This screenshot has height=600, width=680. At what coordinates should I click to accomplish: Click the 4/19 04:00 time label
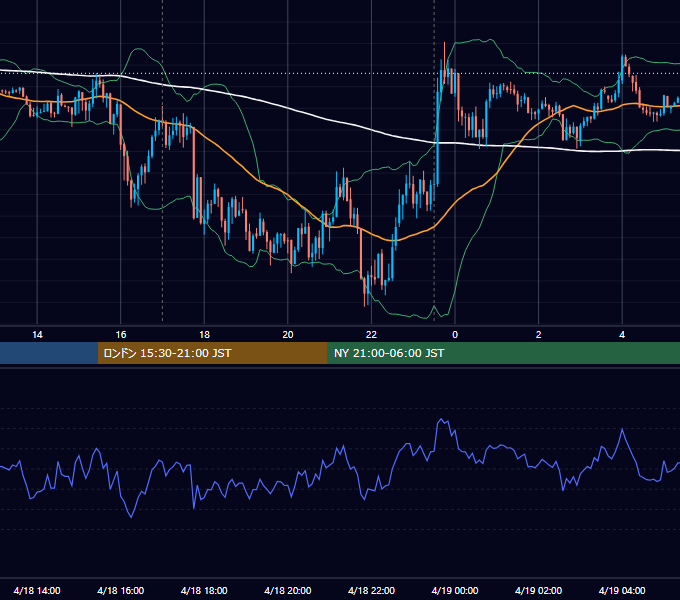(622, 590)
